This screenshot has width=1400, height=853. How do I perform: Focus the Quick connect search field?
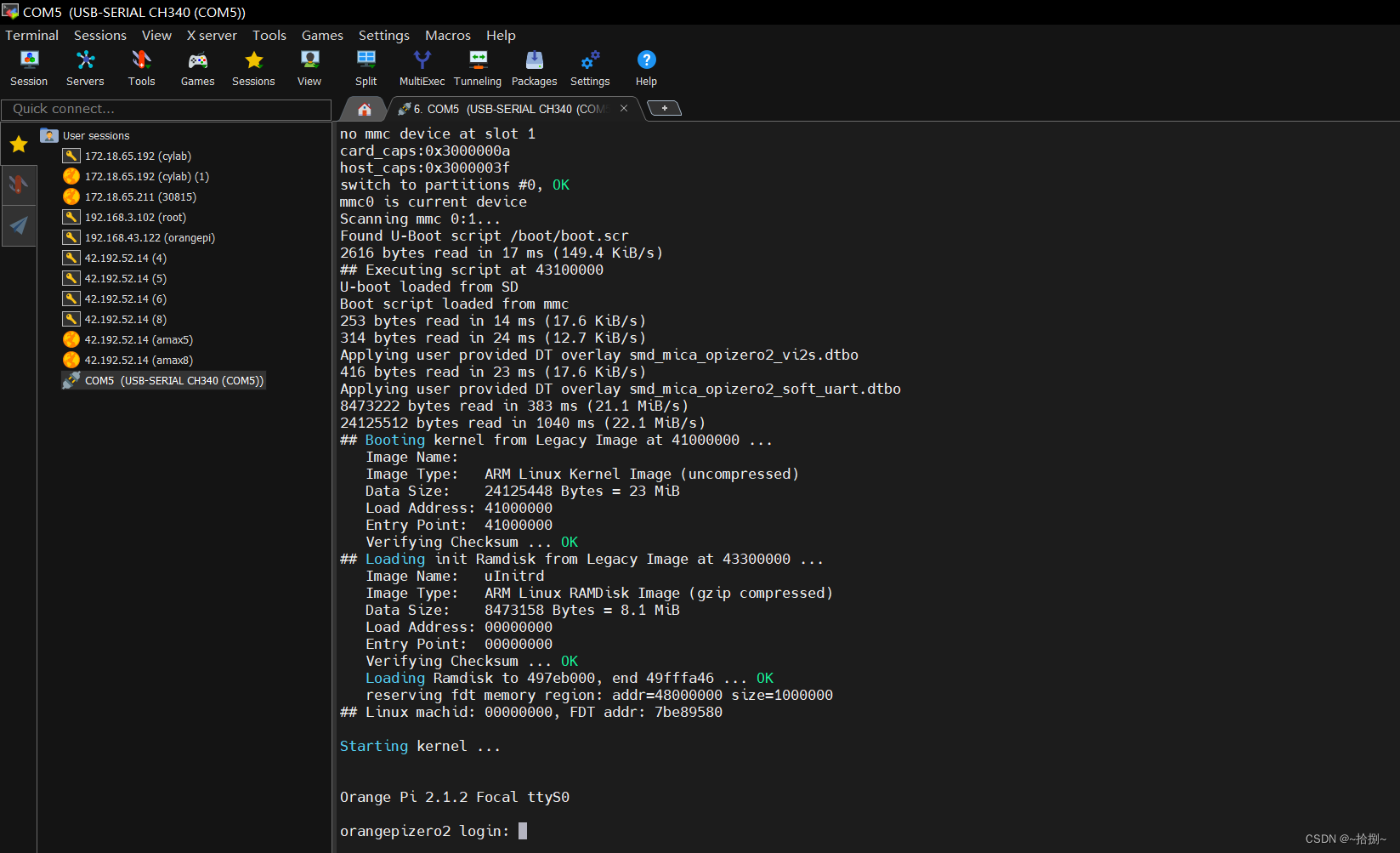(x=167, y=109)
